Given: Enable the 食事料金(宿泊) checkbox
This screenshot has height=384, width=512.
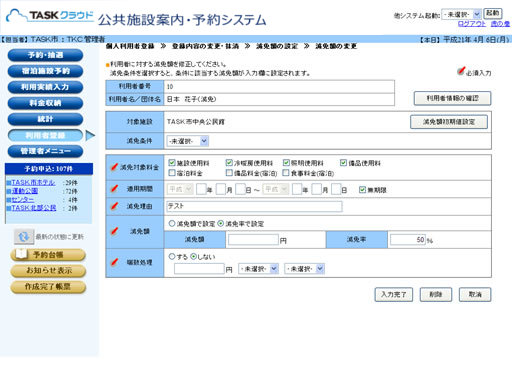Looking at the screenshot, I should tap(286, 173).
